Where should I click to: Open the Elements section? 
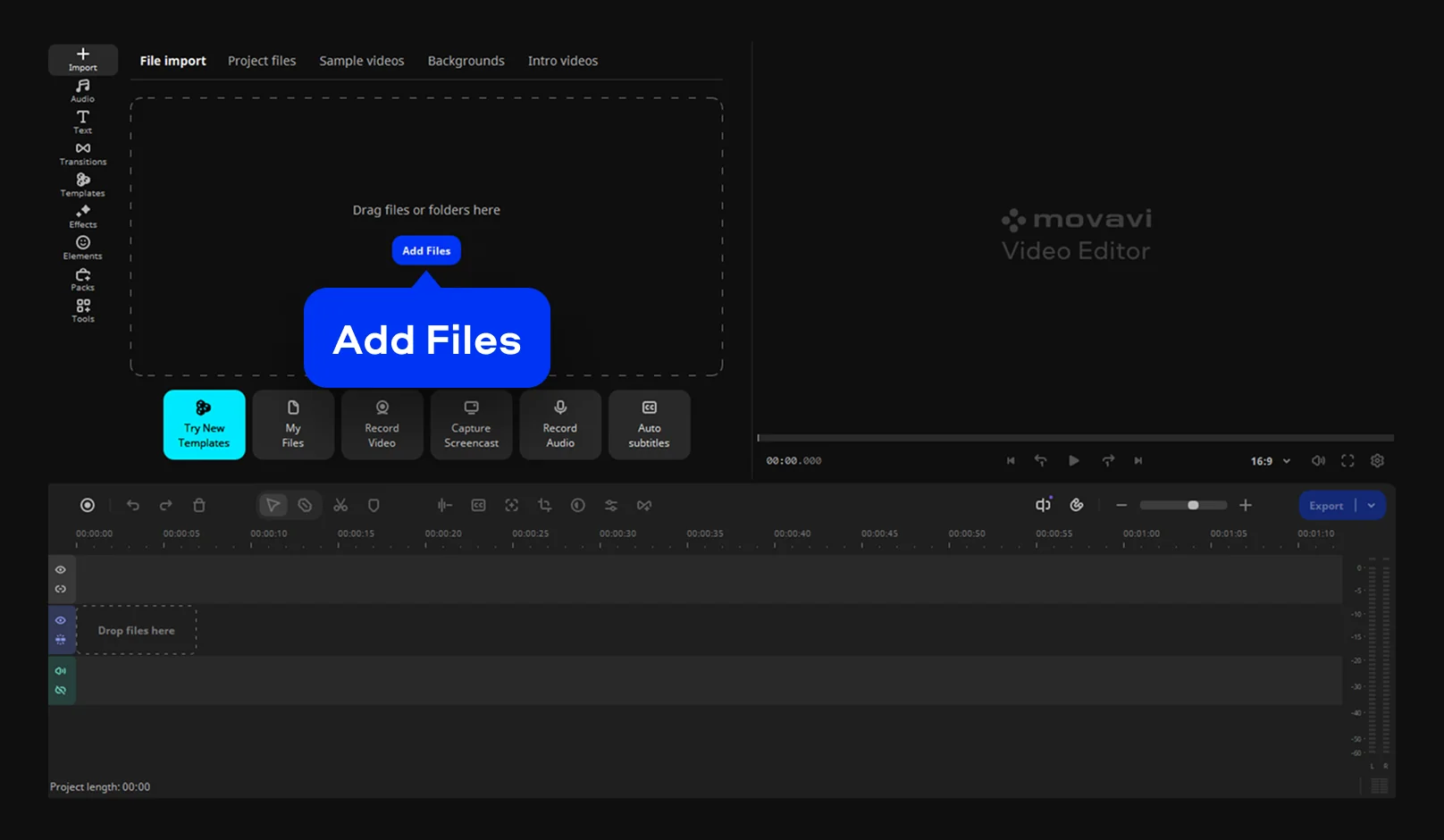pyautogui.click(x=83, y=248)
